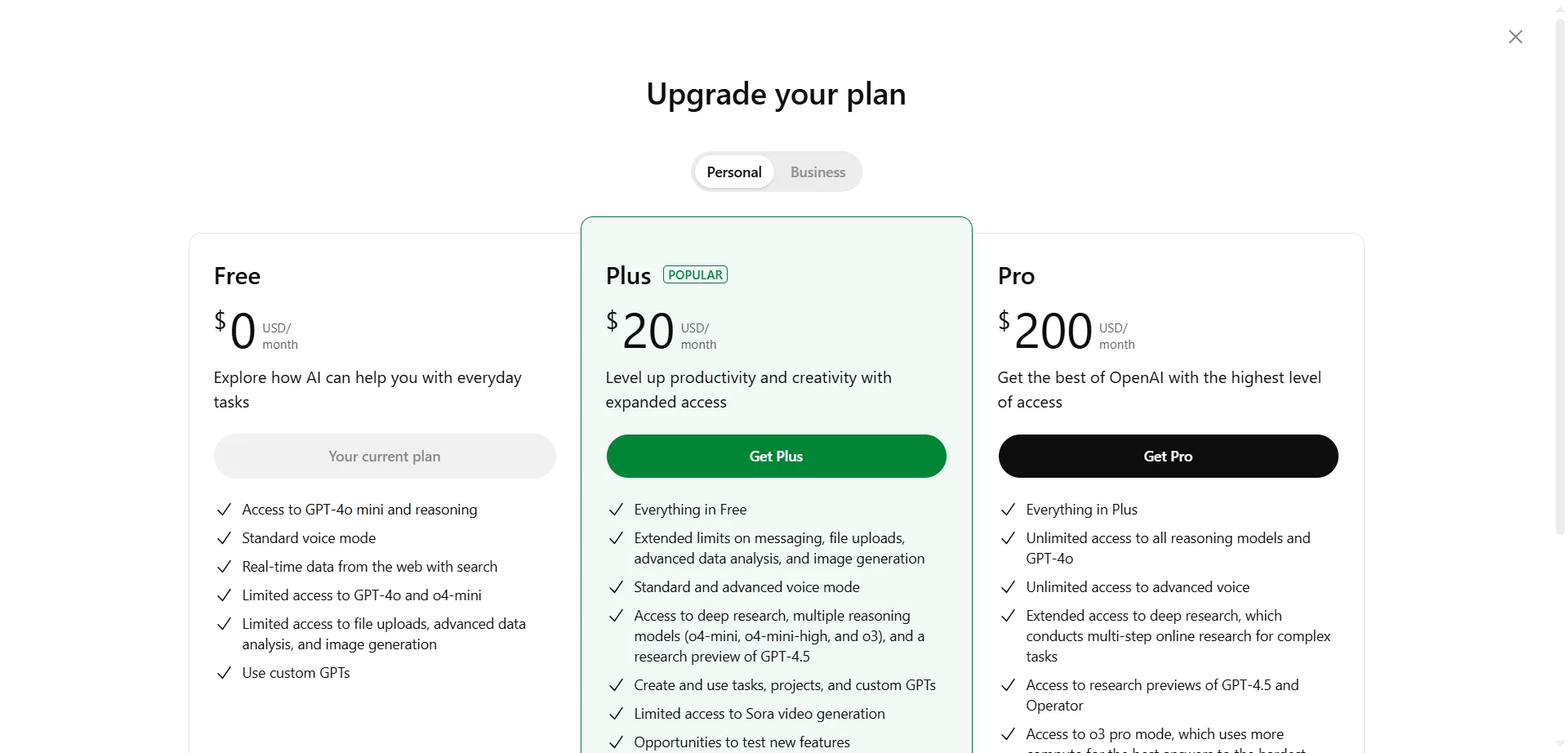Click checkmark beside Real-time data from web
Viewport: 1568px width, 753px height.
[x=224, y=567]
